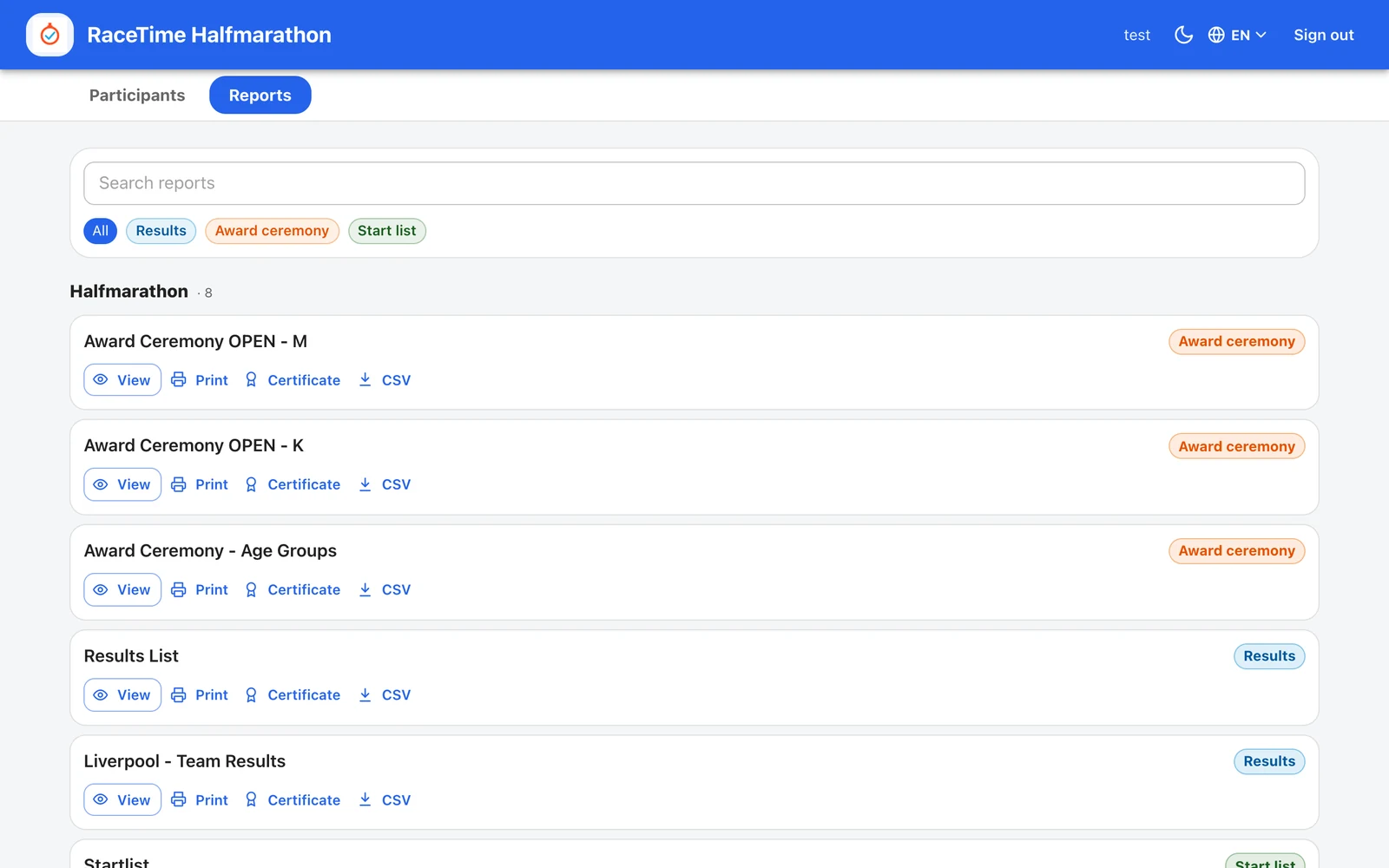Print the Award Ceremony - Age Groups report
Viewport: 1389px width, 868px height.
pyautogui.click(x=200, y=589)
